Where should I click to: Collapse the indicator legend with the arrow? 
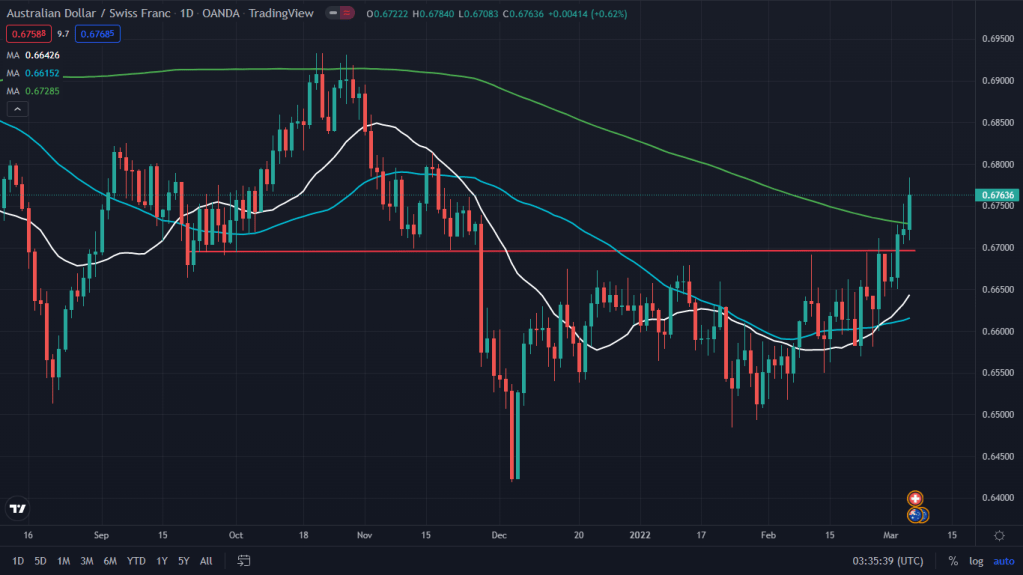pos(16,107)
